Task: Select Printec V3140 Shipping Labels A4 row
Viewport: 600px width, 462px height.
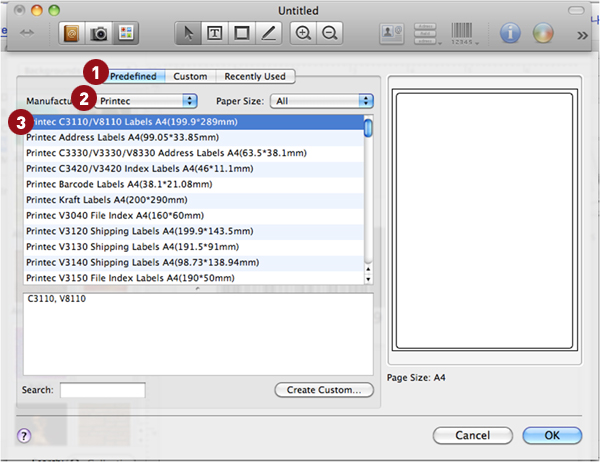Action: coord(194,263)
